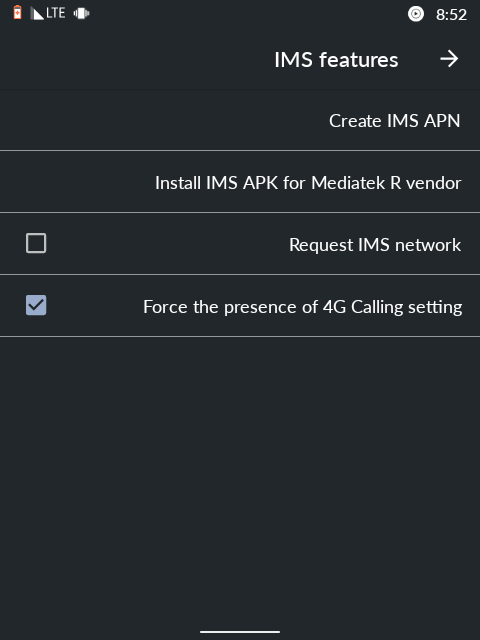Tap the navigation handle bar at the bottom
This screenshot has height=640, width=480.
pos(240,631)
